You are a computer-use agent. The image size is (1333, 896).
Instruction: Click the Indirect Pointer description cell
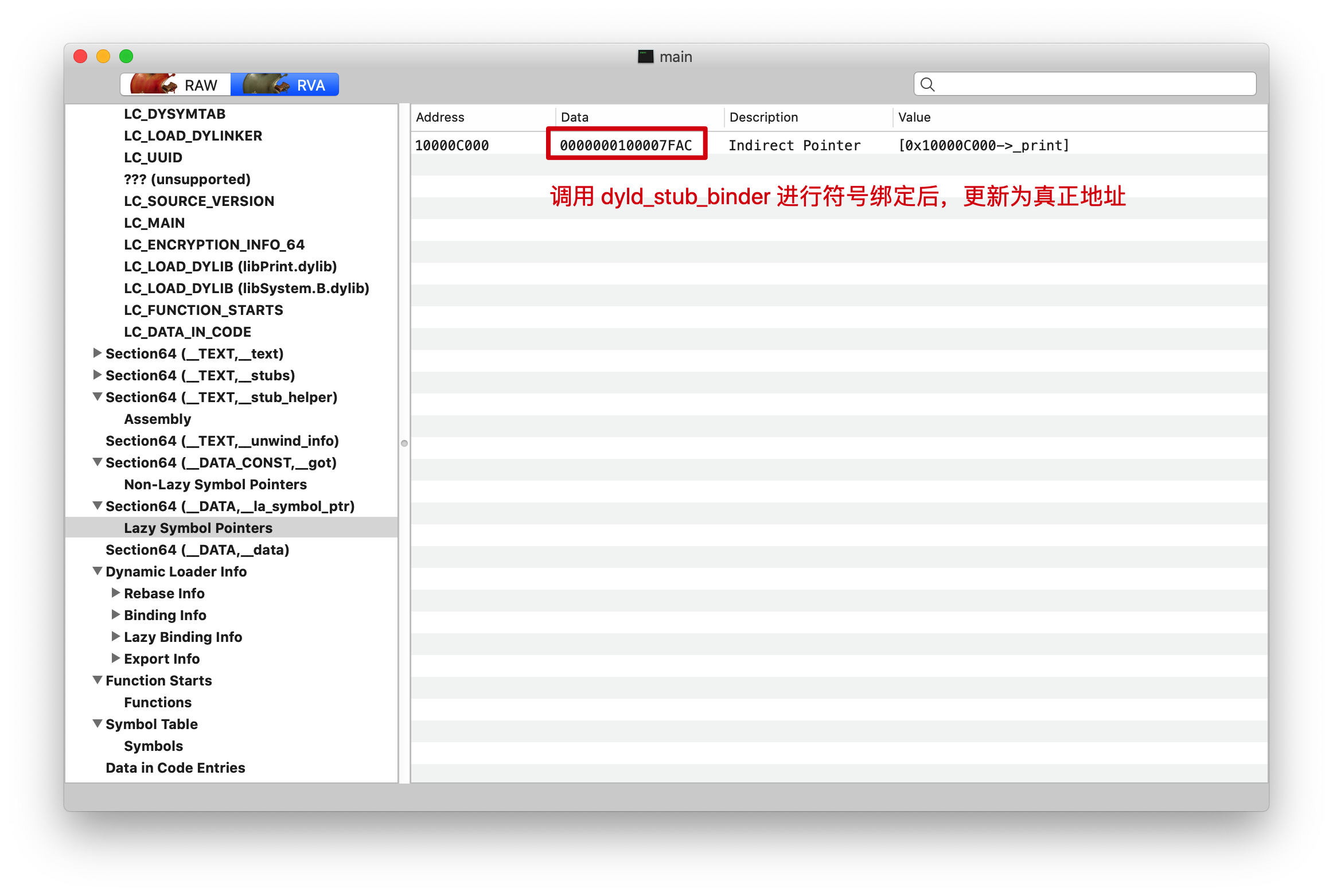coord(794,145)
